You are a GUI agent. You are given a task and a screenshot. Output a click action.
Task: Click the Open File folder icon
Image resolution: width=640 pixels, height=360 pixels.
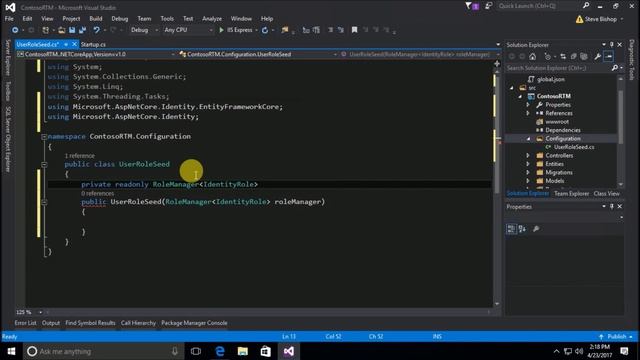pyautogui.click(x=62, y=30)
